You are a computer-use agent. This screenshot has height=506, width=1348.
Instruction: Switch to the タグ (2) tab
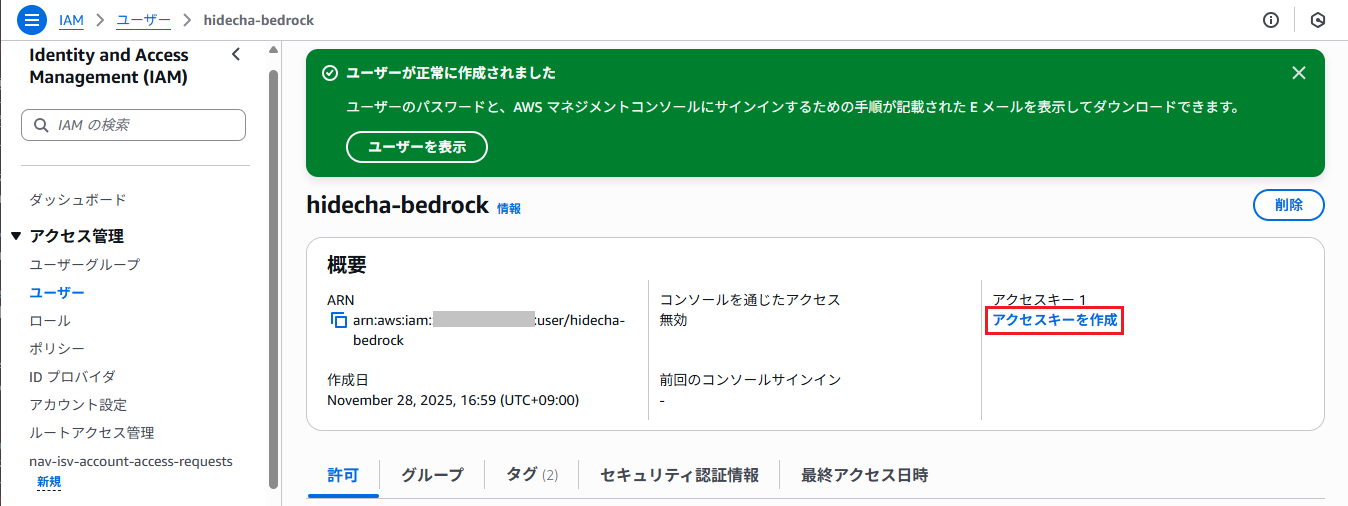(x=532, y=475)
